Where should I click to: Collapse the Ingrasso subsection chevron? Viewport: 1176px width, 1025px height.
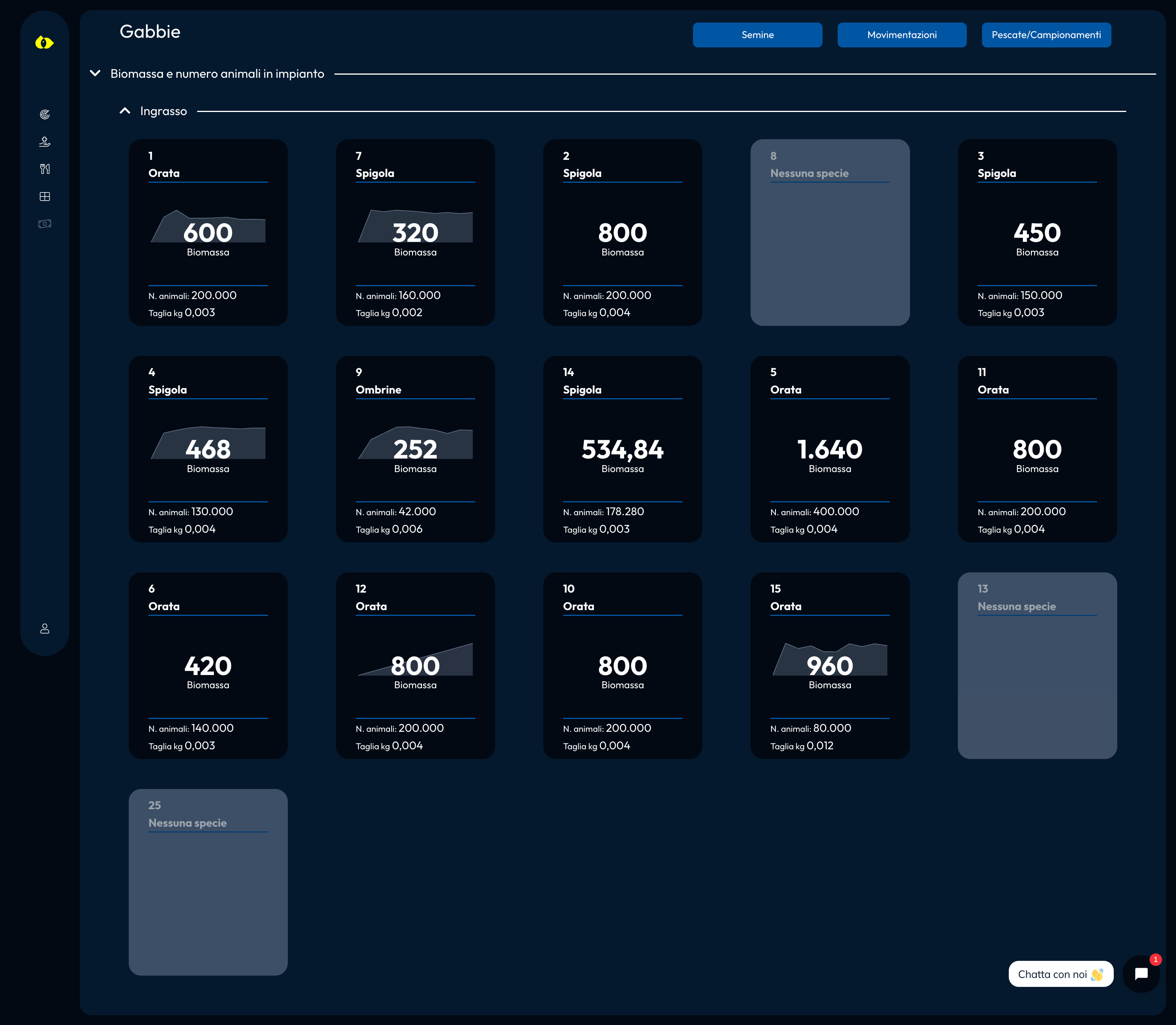click(x=125, y=111)
